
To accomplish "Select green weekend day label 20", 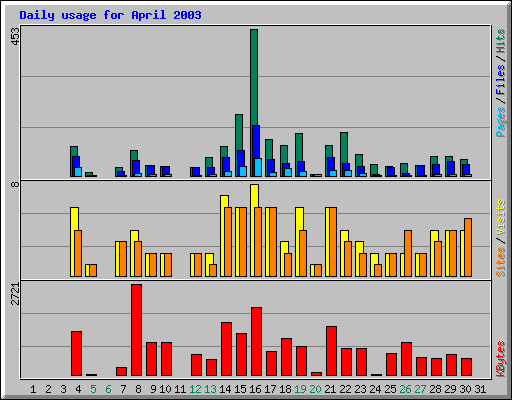I will click(315, 389).
